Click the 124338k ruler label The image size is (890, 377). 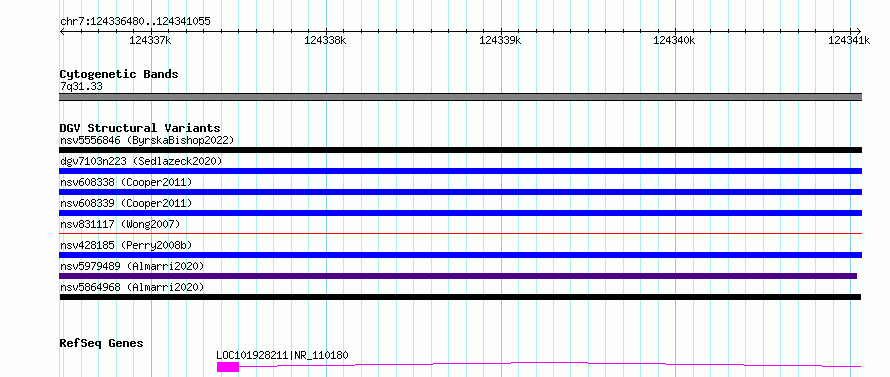click(x=325, y=40)
